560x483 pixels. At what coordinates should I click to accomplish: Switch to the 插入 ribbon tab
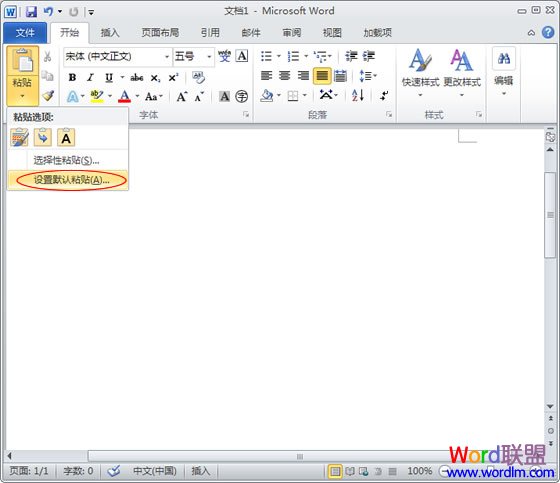point(110,33)
